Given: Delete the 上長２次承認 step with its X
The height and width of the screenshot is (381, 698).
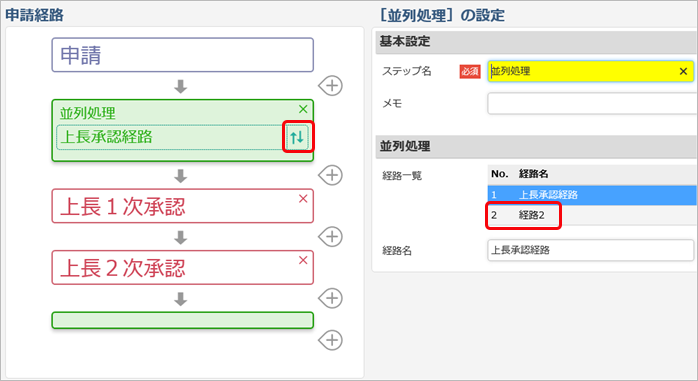Looking at the screenshot, I should pyautogui.click(x=303, y=260).
